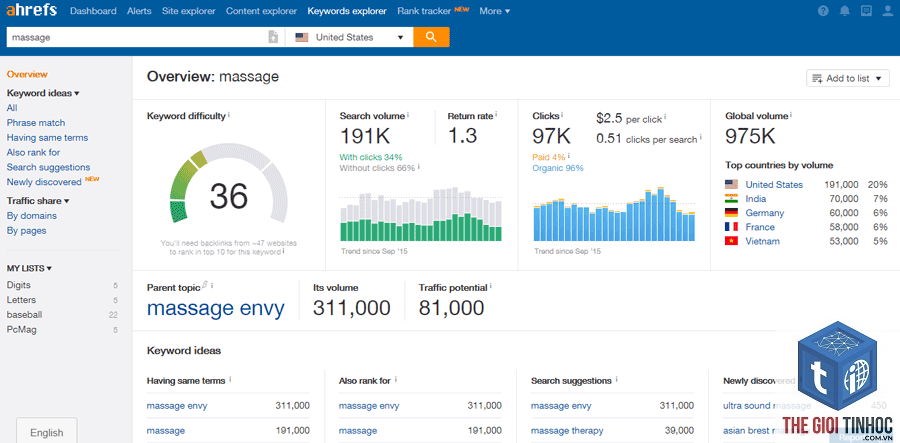
Task: Click the blue clicks trend chart
Action: click(x=614, y=214)
